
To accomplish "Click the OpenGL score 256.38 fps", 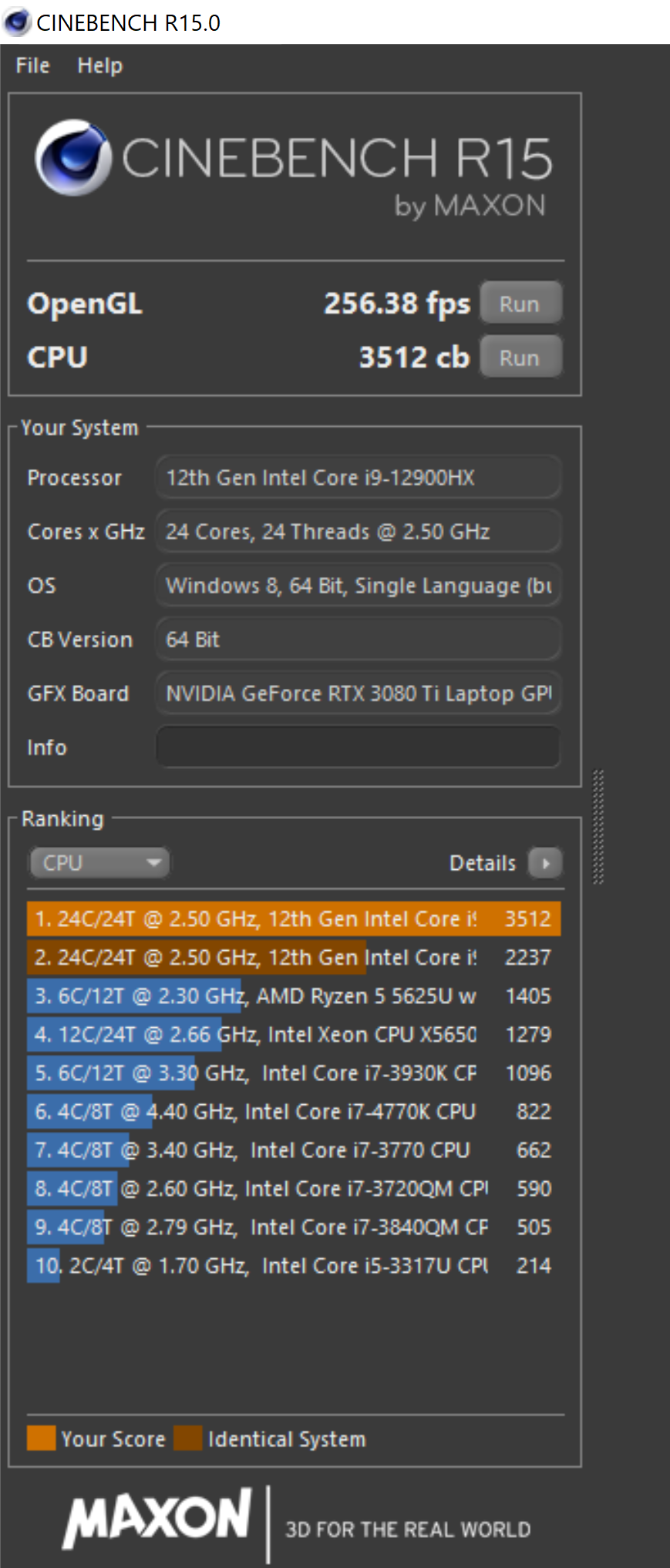I will coord(396,304).
